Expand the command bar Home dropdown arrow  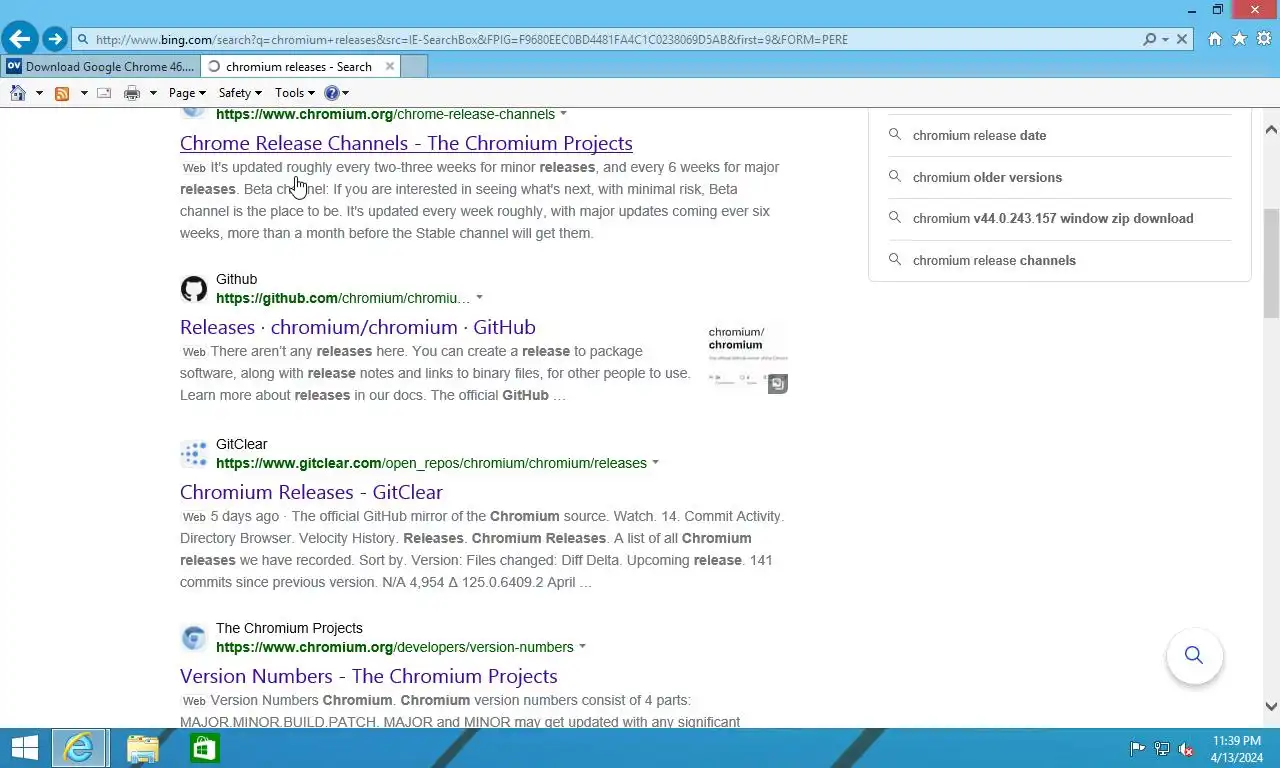(39, 93)
